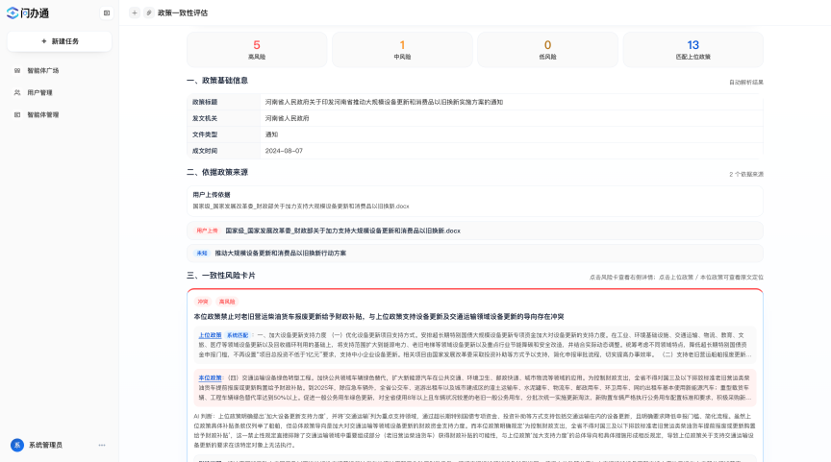Click the 中风险 count card showing 1
831x462 pixels.
point(402,49)
